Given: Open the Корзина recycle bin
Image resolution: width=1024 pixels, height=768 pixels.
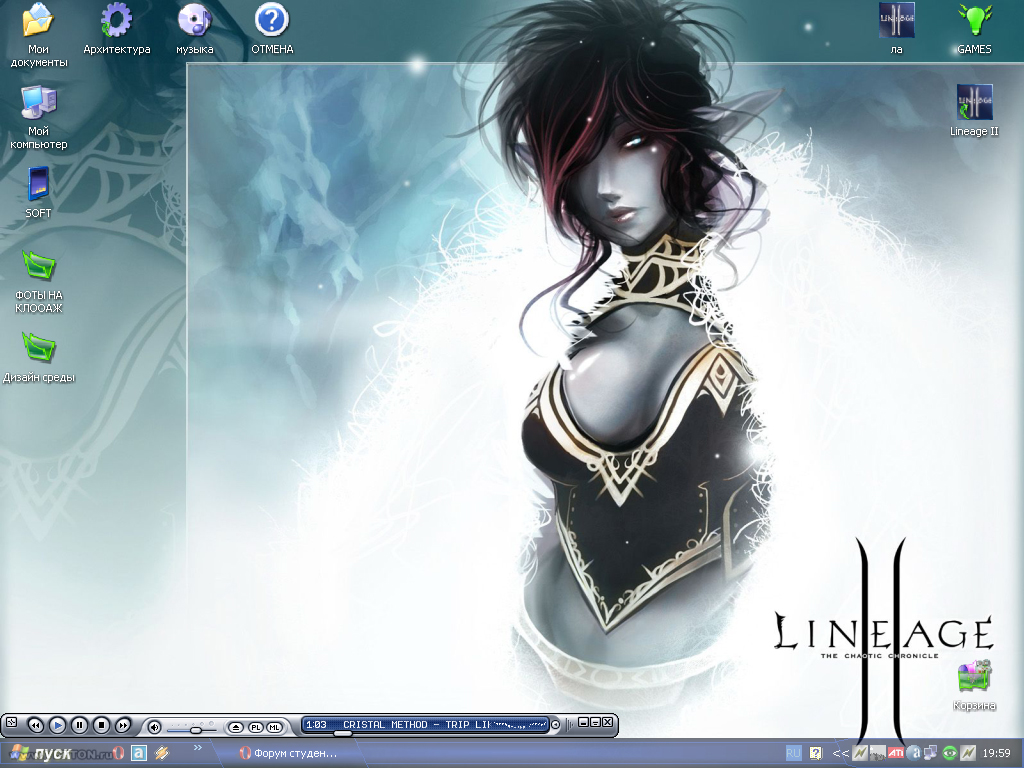Looking at the screenshot, I should pos(974,685).
